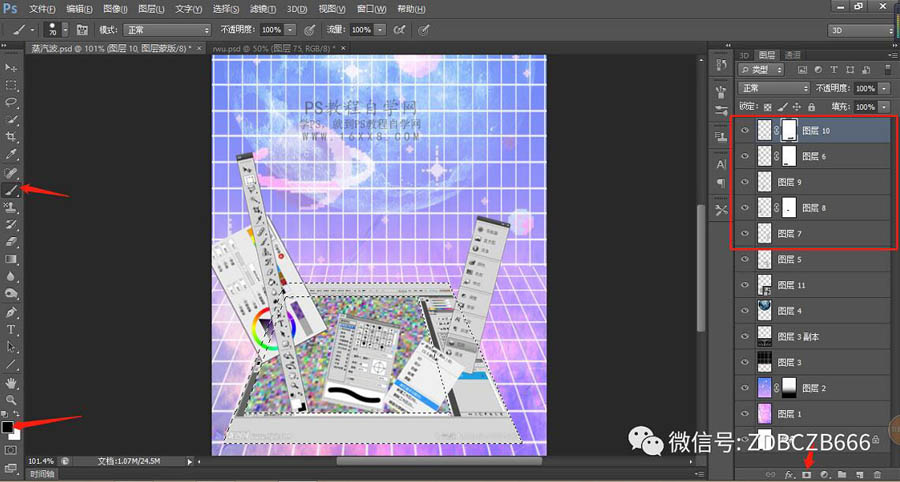The width and height of the screenshot is (900, 482).
Task: Click the Add layer mask icon
Action: click(806, 474)
